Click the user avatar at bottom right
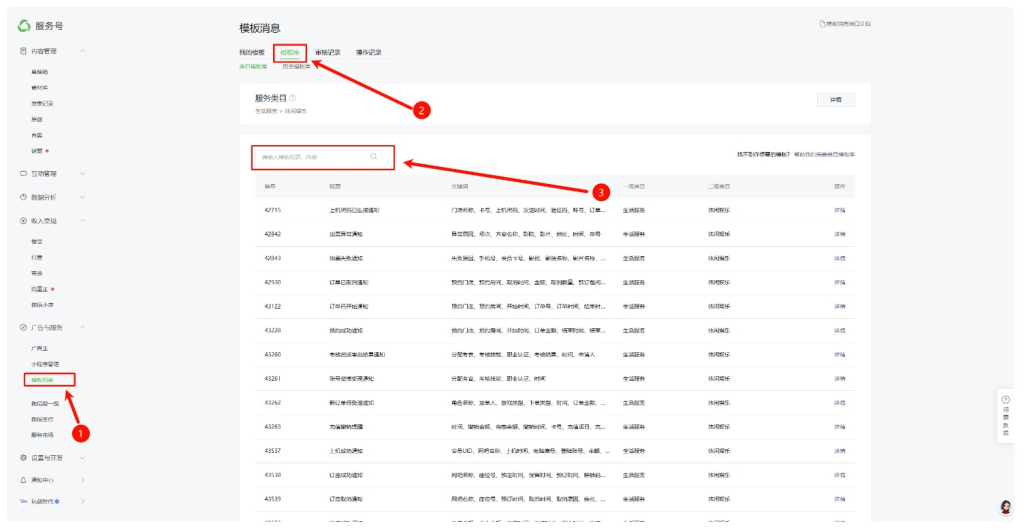The height and width of the screenshot is (530, 1024). click(x=1005, y=508)
